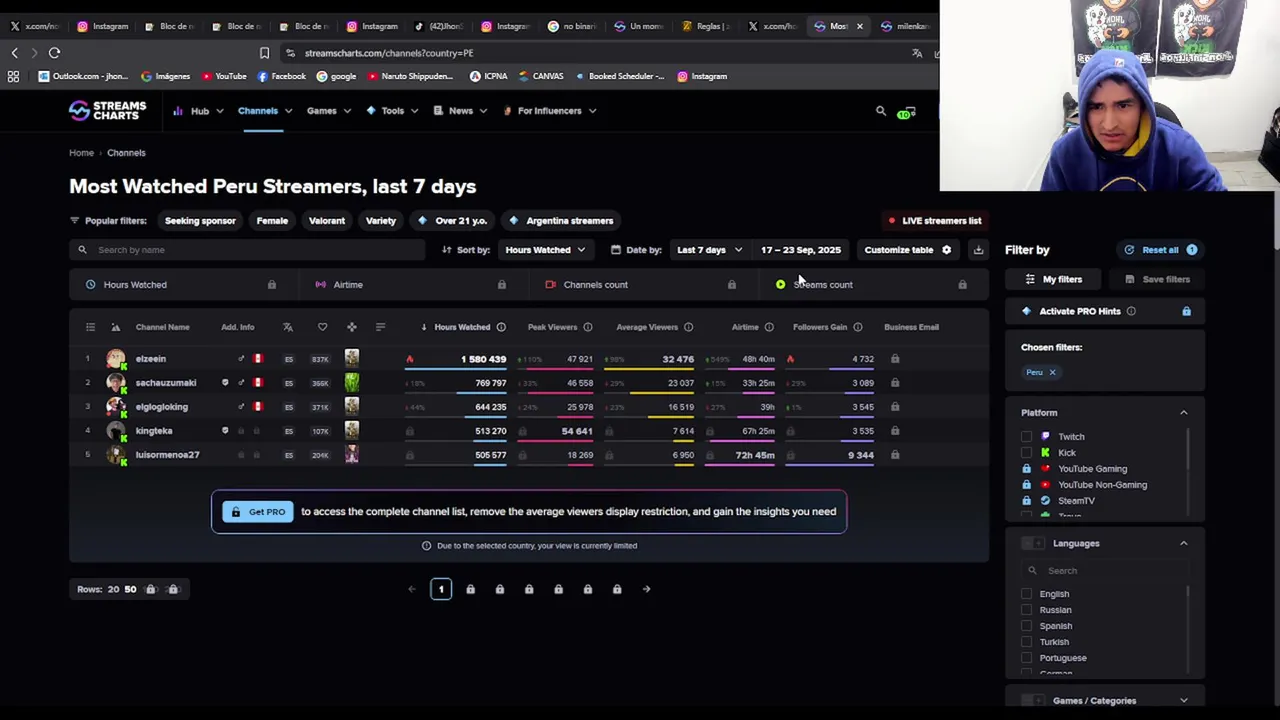This screenshot has width=1280, height=720.
Task: Check the Spanish language checkbox
Action: pos(1026,626)
